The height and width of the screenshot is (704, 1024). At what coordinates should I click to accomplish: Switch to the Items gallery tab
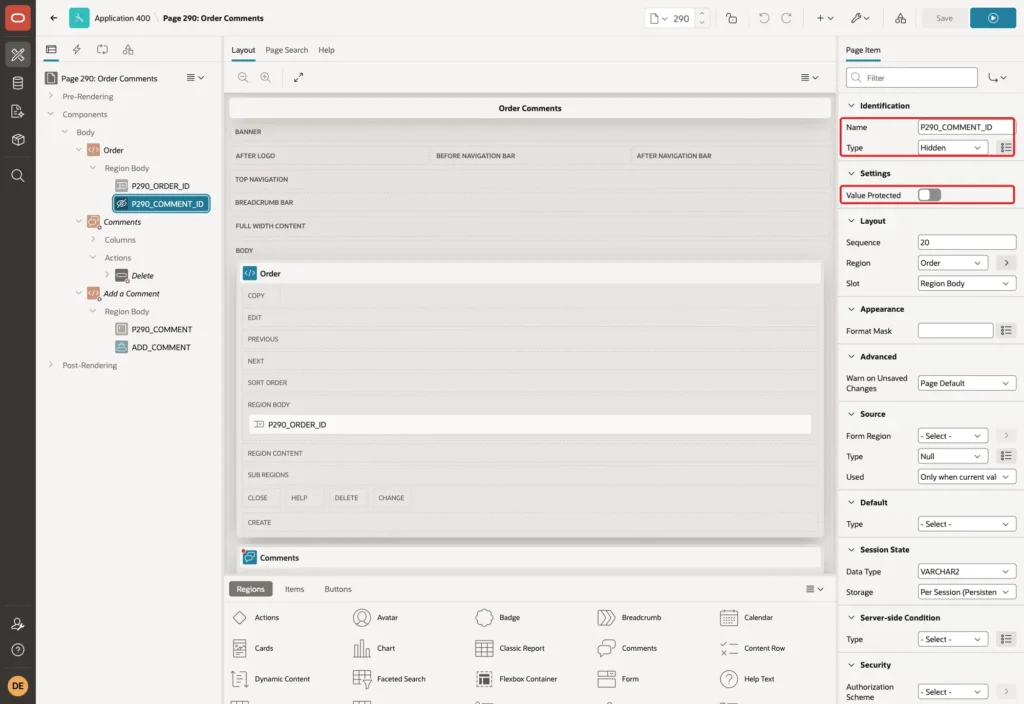[295, 588]
